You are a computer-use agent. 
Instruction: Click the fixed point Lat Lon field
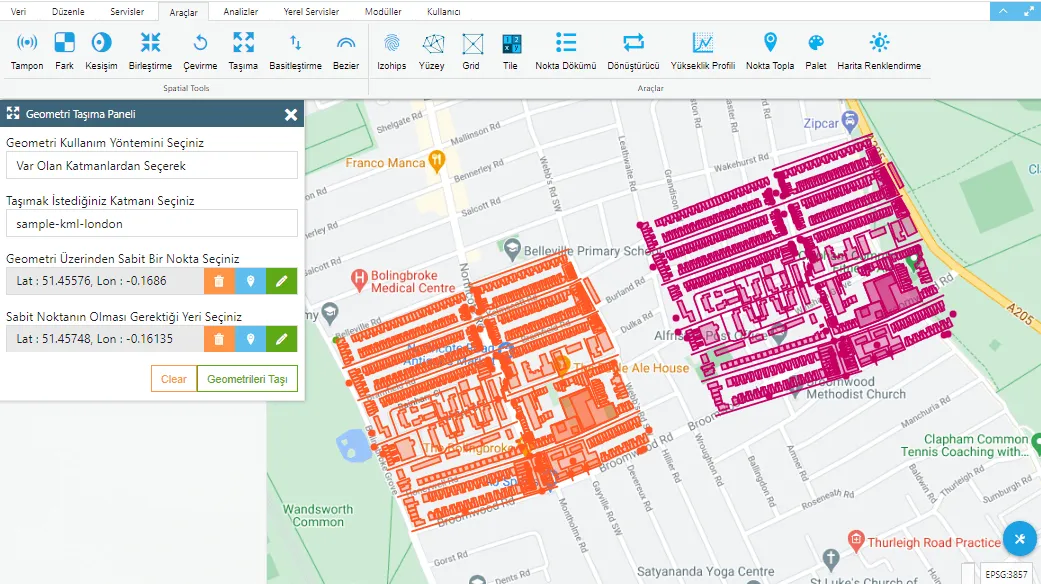click(x=105, y=281)
